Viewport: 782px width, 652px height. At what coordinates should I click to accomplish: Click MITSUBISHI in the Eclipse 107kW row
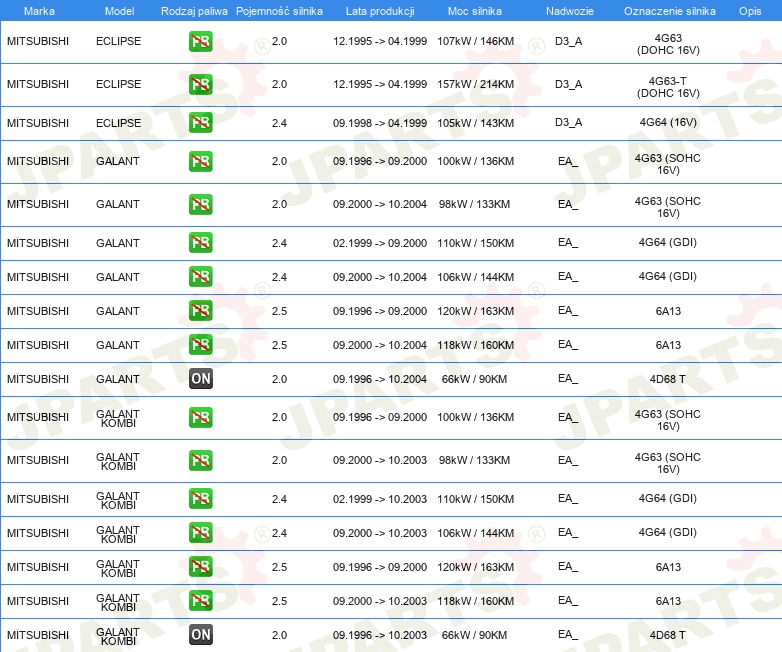tap(38, 41)
